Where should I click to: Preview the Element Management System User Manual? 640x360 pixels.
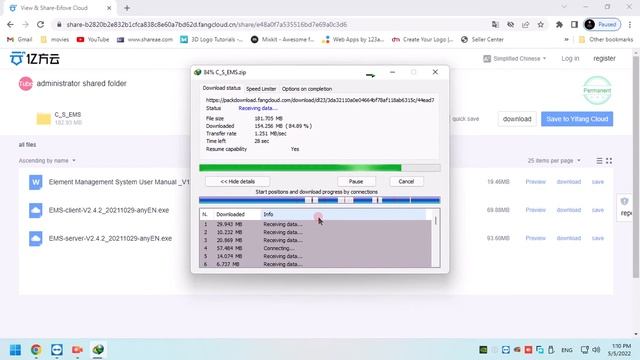(x=536, y=182)
